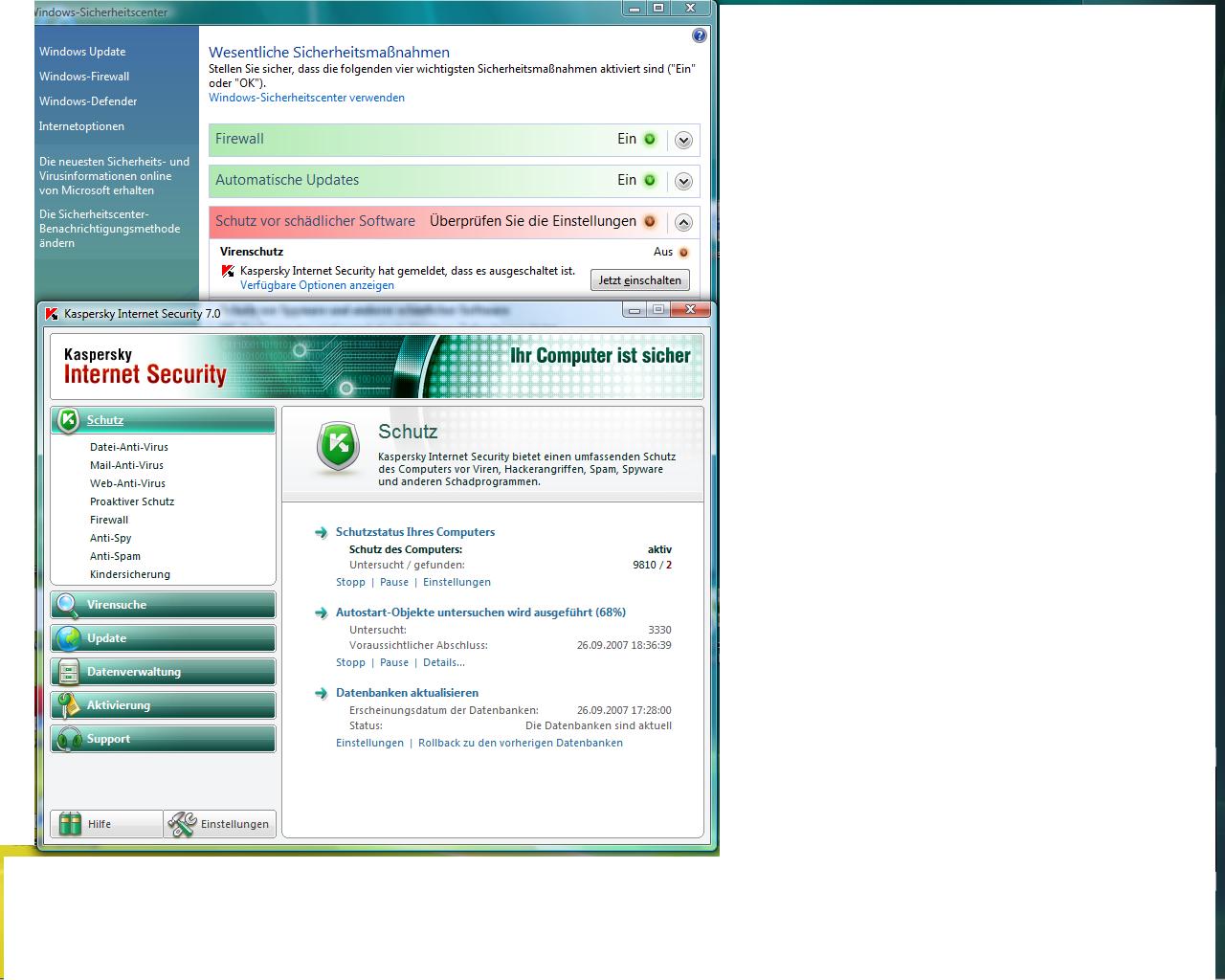The width and height of the screenshot is (1225, 980).
Task: Open Windows-Firewall in Security Center sidebar
Action: coord(84,77)
